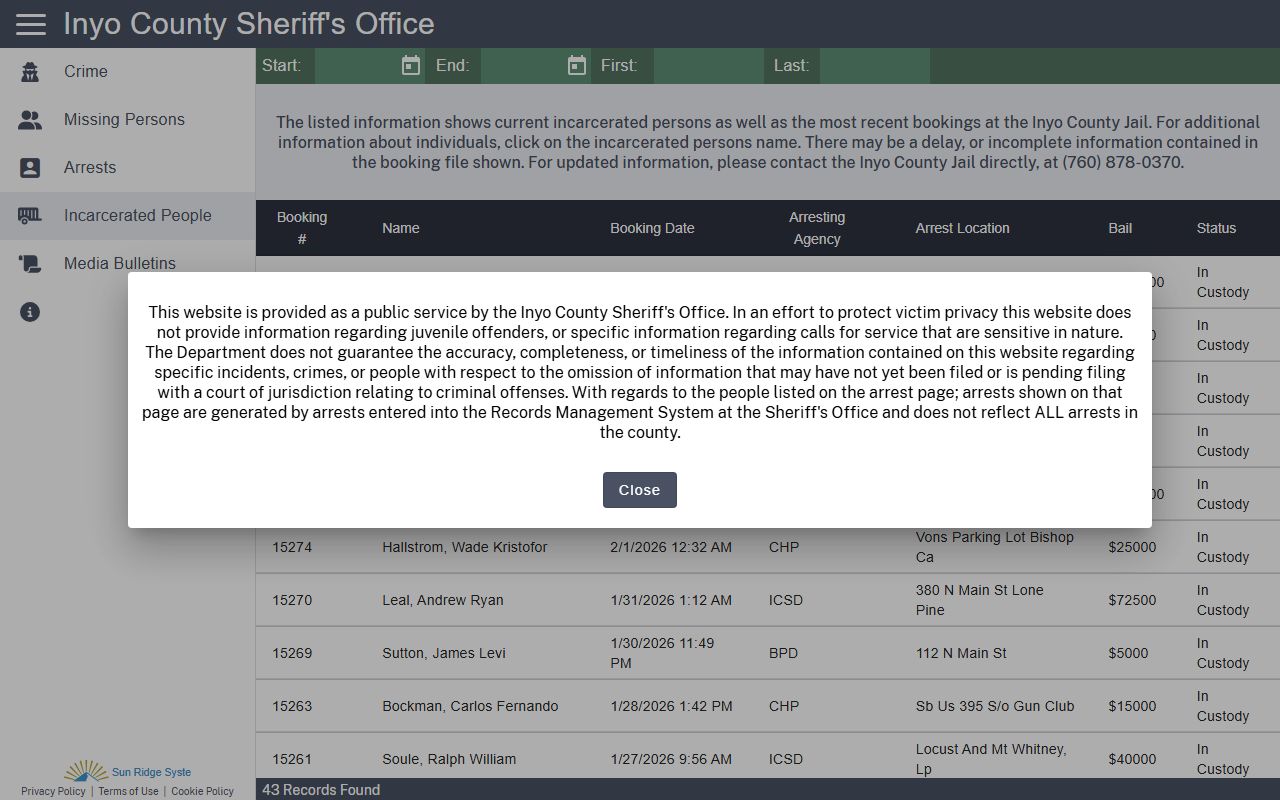This screenshot has height=800, width=1280.
Task: Sort by Name column header
Action: pos(400,228)
